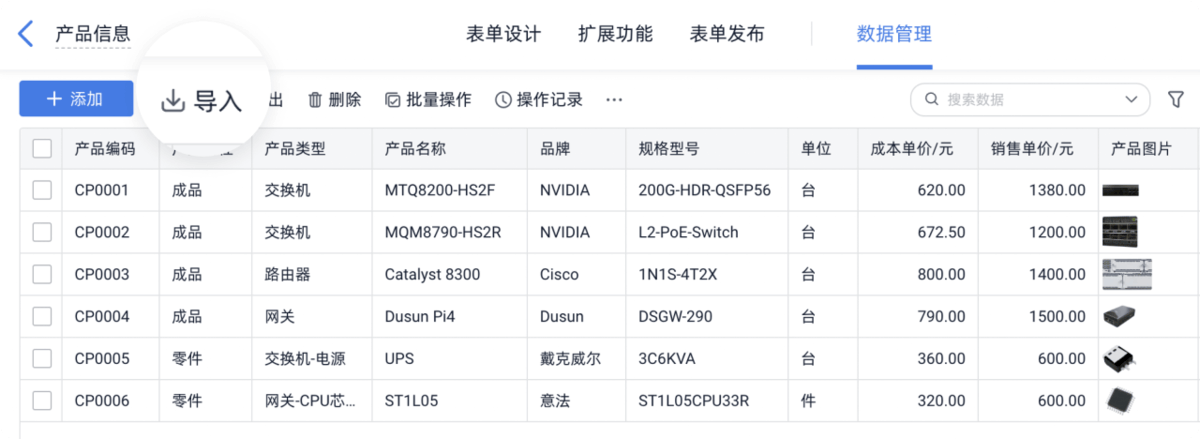Check the box for row CP0001
The height and width of the screenshot is (439, 1200).
(x=42, y=190)
